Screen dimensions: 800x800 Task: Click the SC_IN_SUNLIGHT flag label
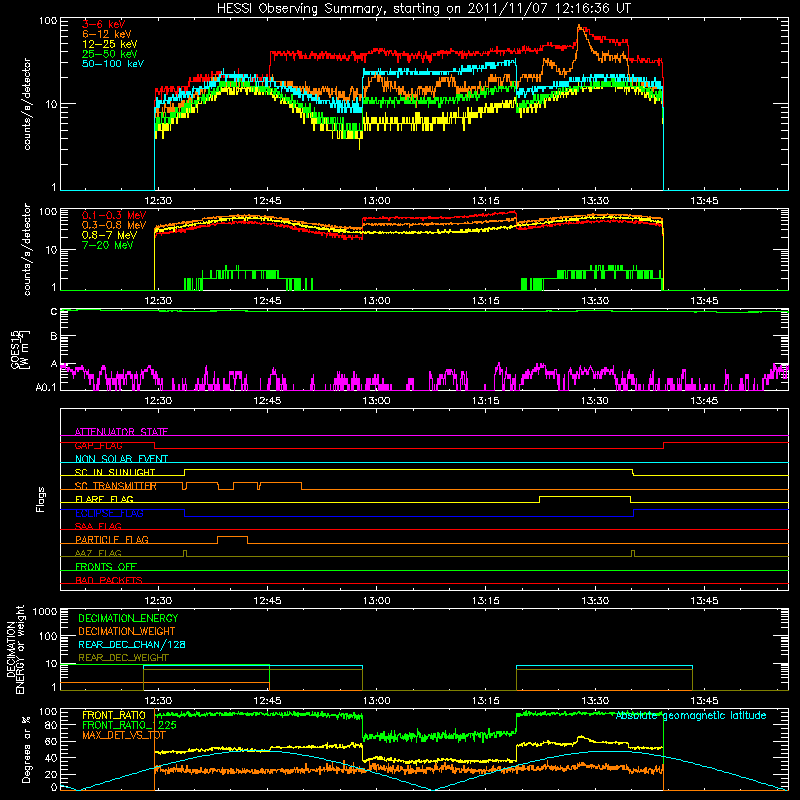pyautogui.click(x=115, y=472)
